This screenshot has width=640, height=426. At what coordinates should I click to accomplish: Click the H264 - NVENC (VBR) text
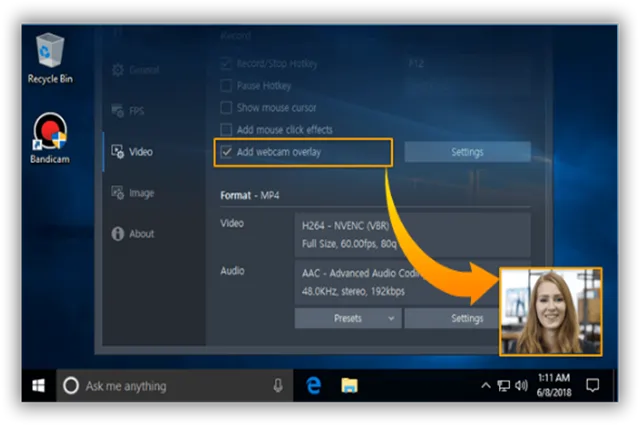(x=345, y=226)
